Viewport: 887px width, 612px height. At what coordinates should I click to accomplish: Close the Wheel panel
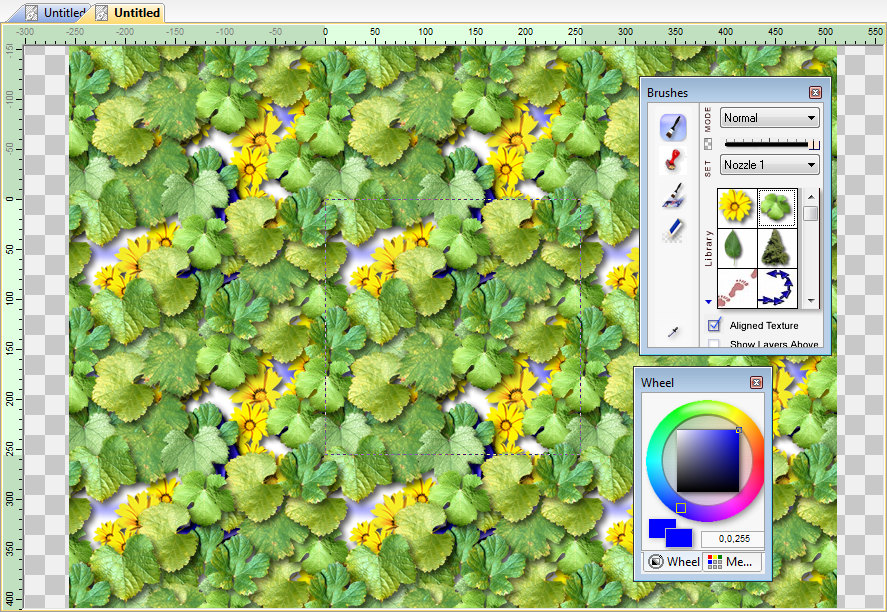(756, 382)
